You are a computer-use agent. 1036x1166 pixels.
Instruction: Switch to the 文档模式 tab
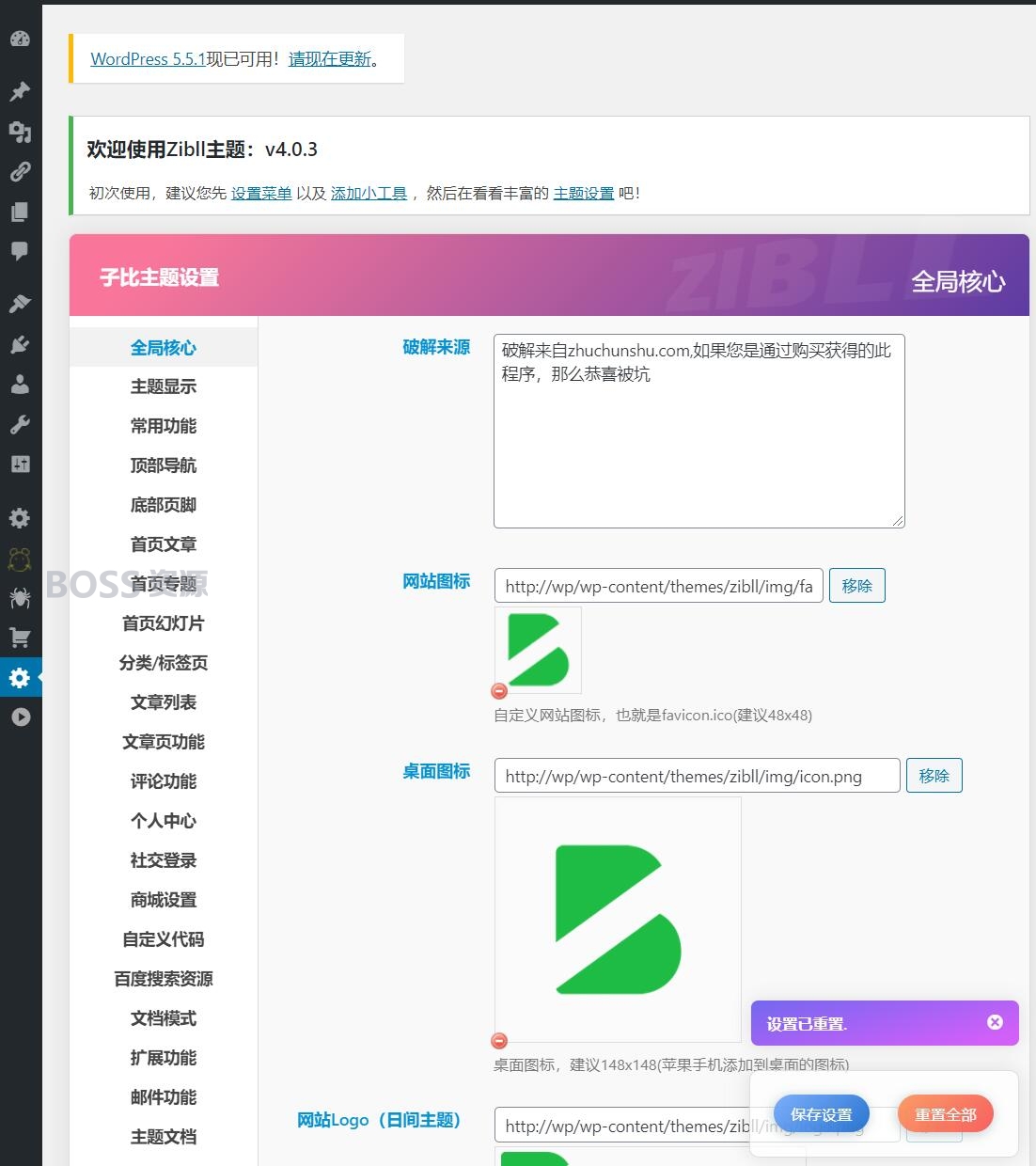(x=164, y=1018)
